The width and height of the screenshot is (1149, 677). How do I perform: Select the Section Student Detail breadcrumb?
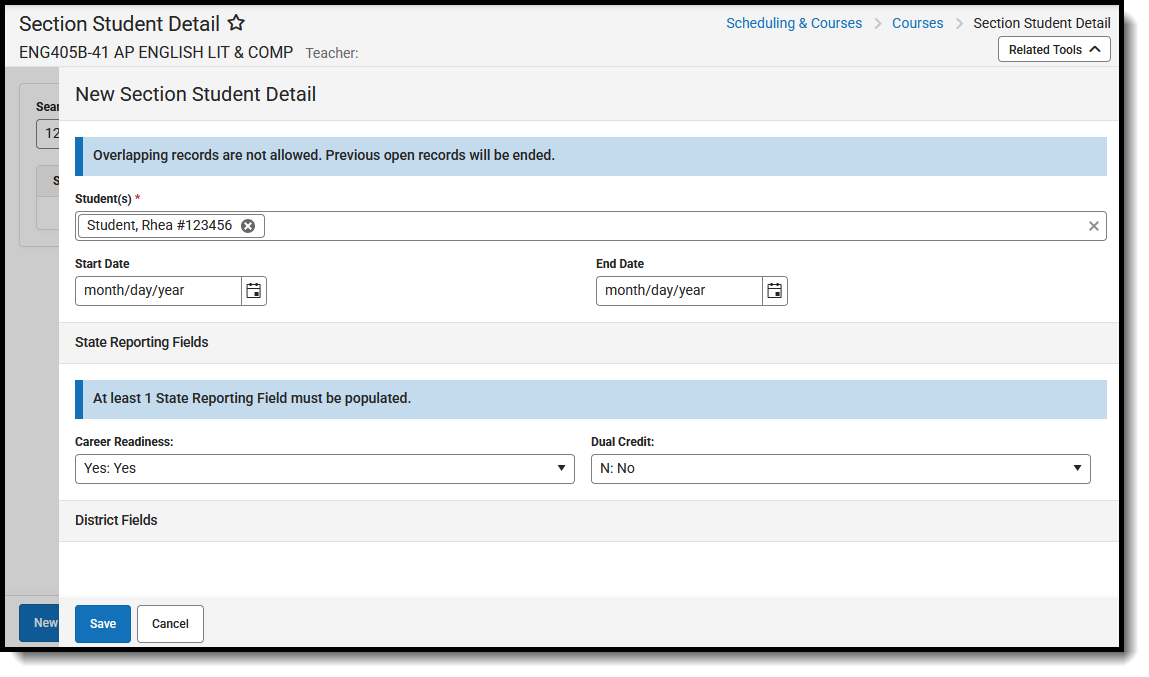coord(1042,22)
